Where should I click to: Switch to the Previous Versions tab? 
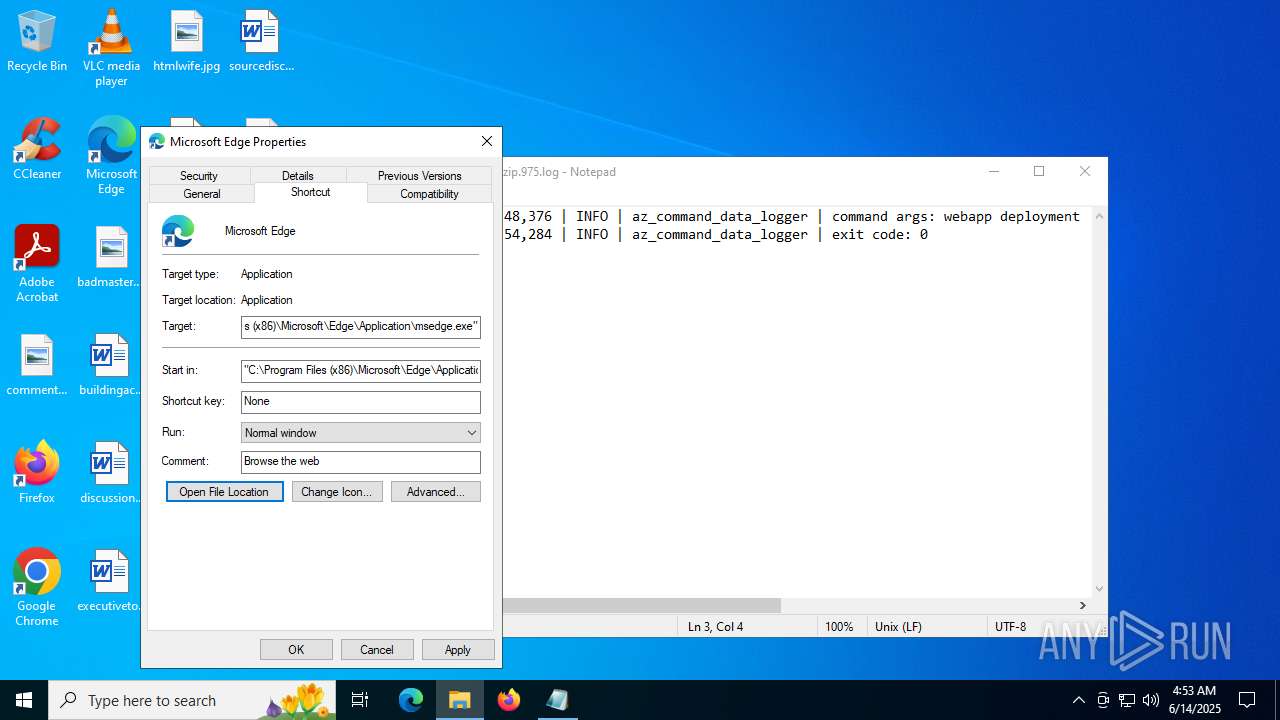click(x=420, y=175)
